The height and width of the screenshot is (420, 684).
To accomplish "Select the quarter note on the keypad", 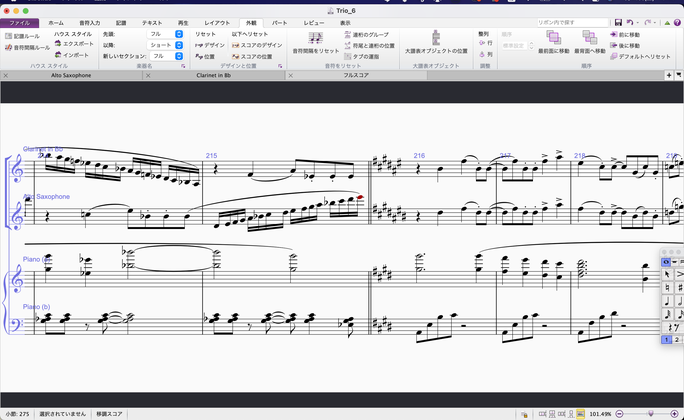I will [667, 301].
